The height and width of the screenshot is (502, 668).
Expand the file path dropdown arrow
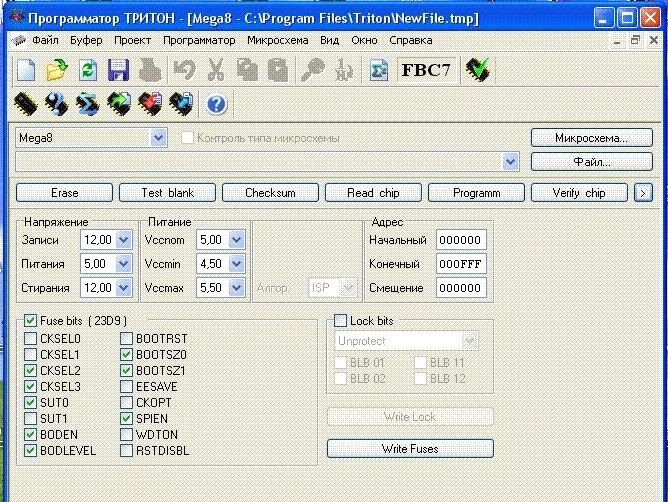510,162
